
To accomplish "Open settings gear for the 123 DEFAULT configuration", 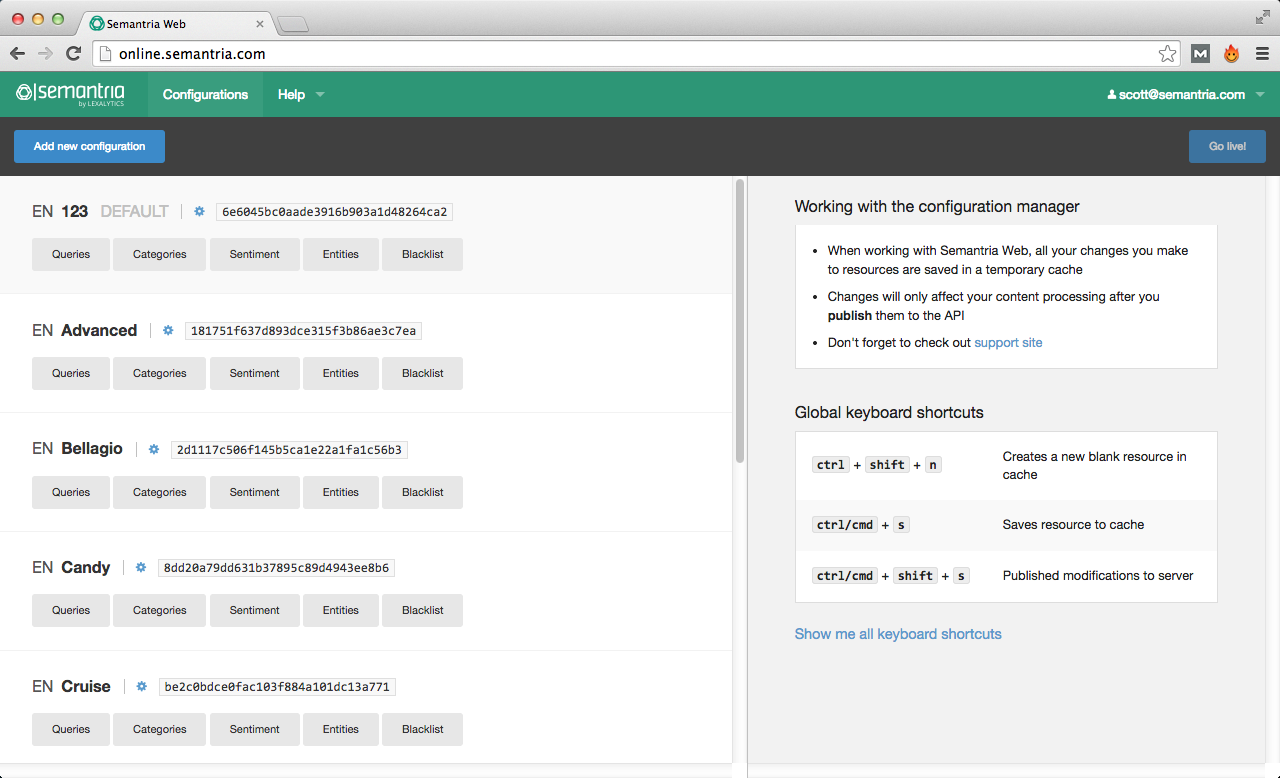I will tap(198, 211).
